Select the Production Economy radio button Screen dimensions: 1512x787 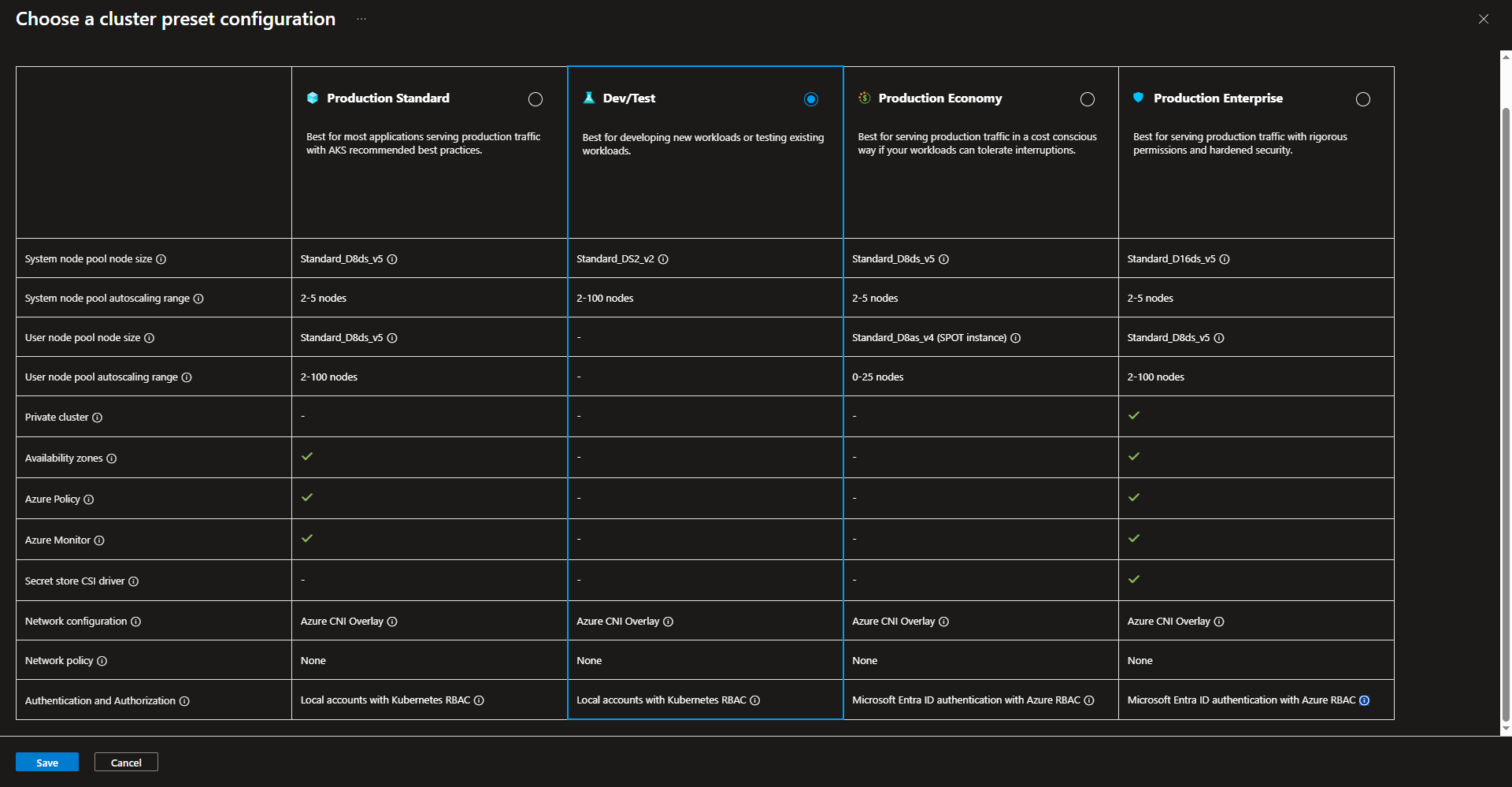click(1088, 99)
